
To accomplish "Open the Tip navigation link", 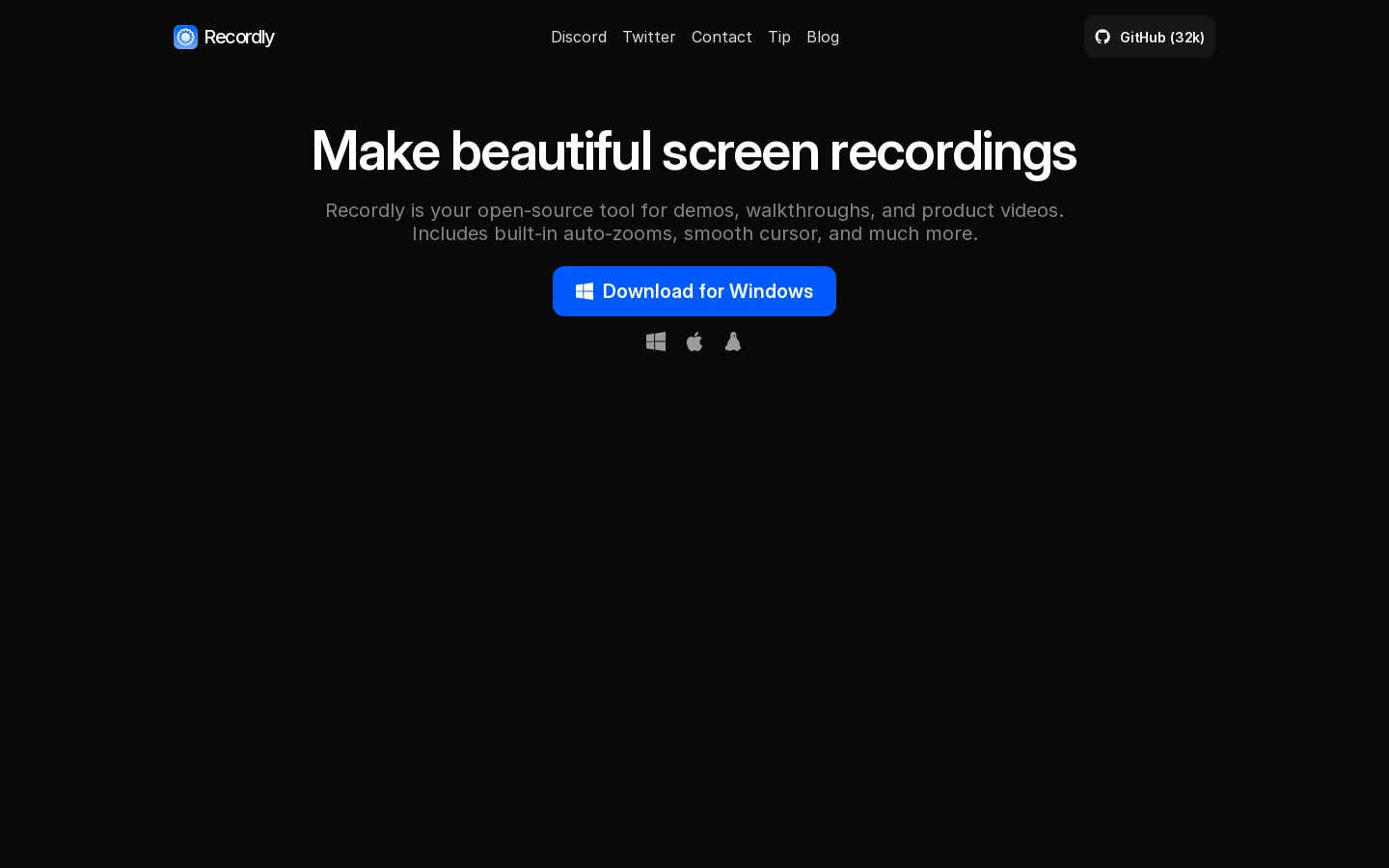I will pos(779,37).
